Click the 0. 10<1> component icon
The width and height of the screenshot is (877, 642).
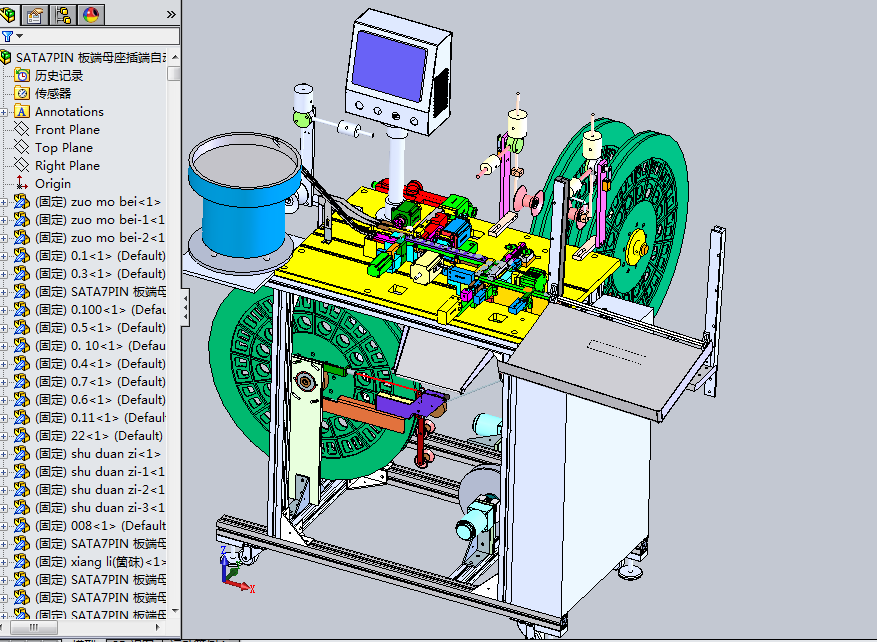(22, 346)
